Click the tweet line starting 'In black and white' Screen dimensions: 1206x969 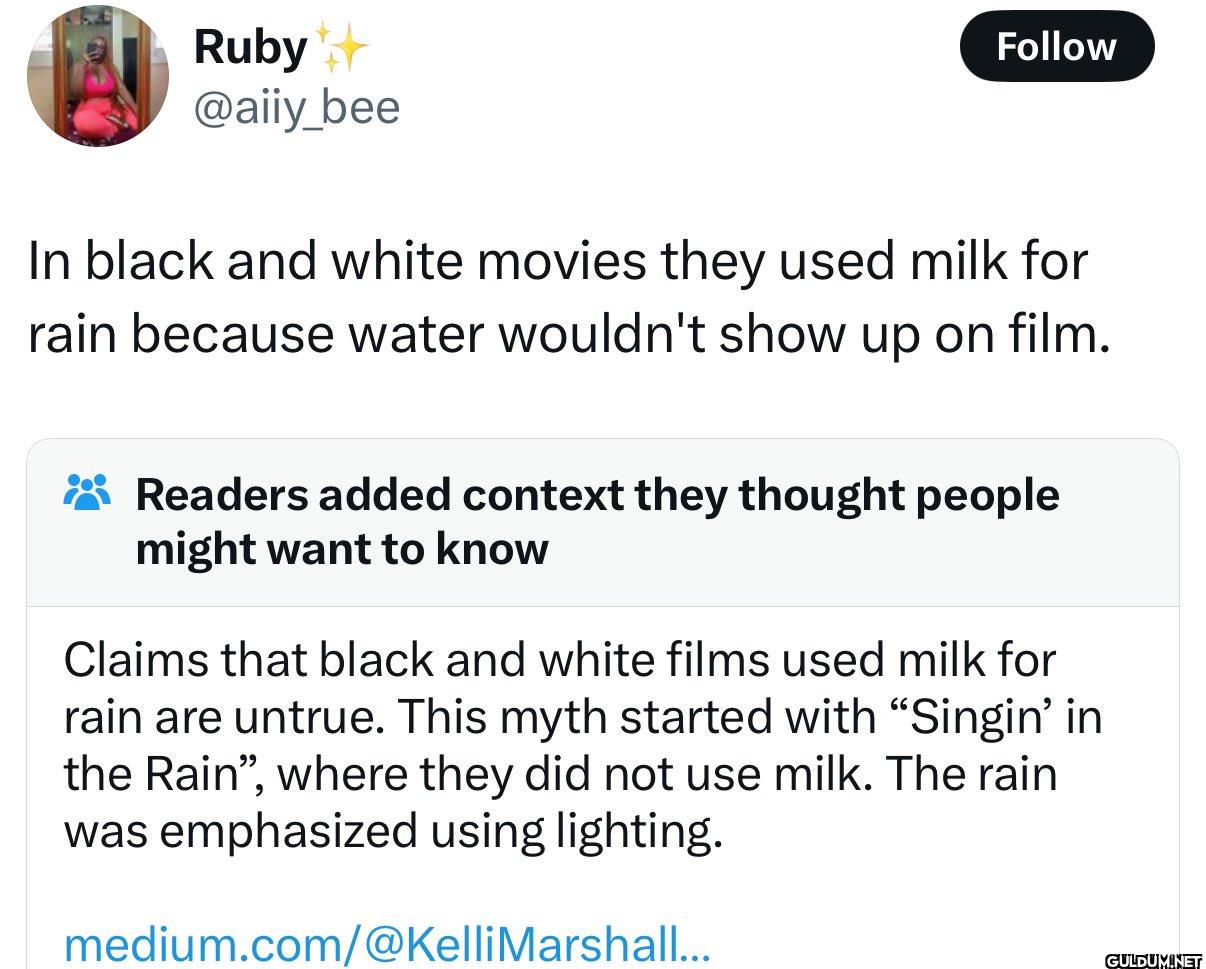[x=556, y=262]
